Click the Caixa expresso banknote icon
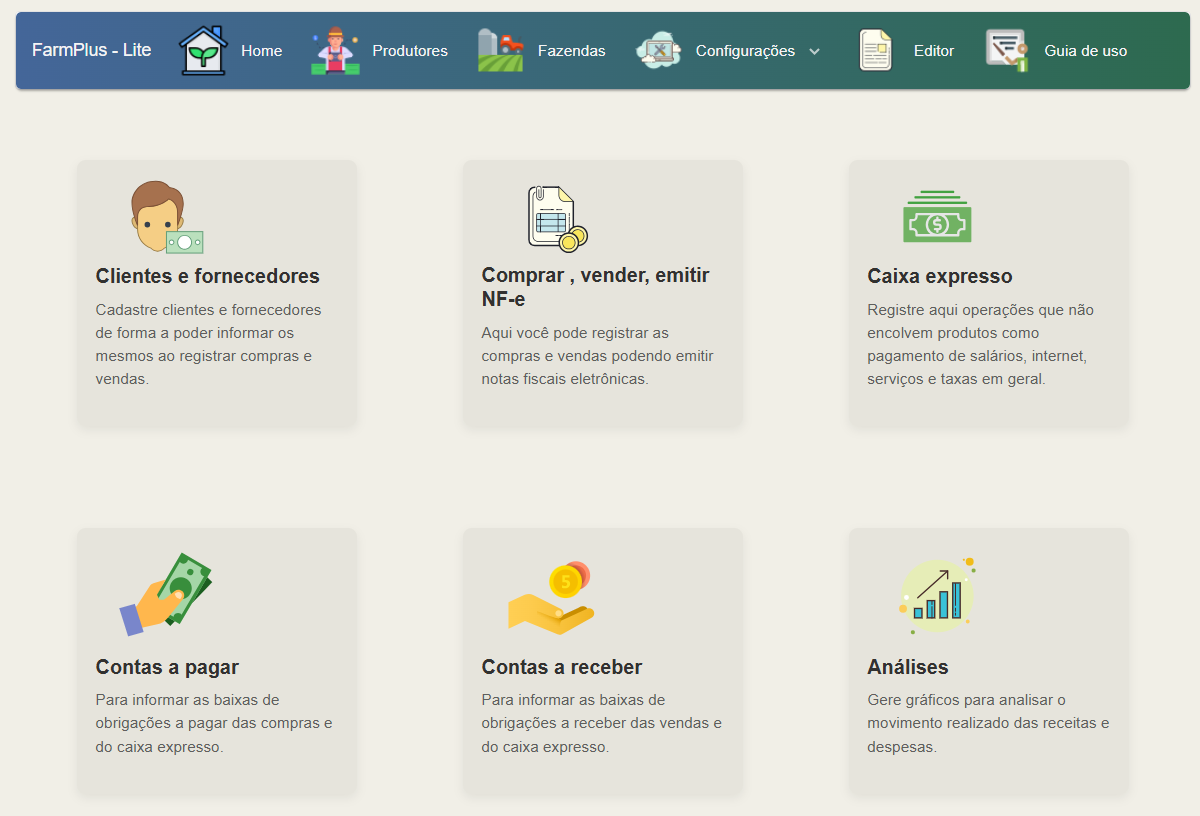The height and width of the screenshot is (816, 1200). [x=937, y=217]
